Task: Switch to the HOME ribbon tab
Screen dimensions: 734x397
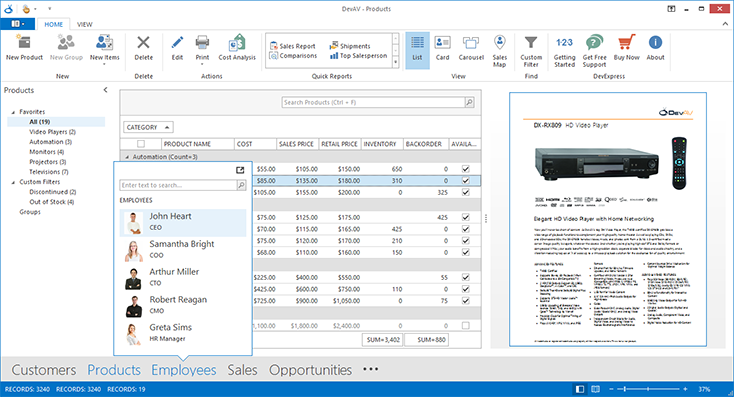Action: pos(53,24)
